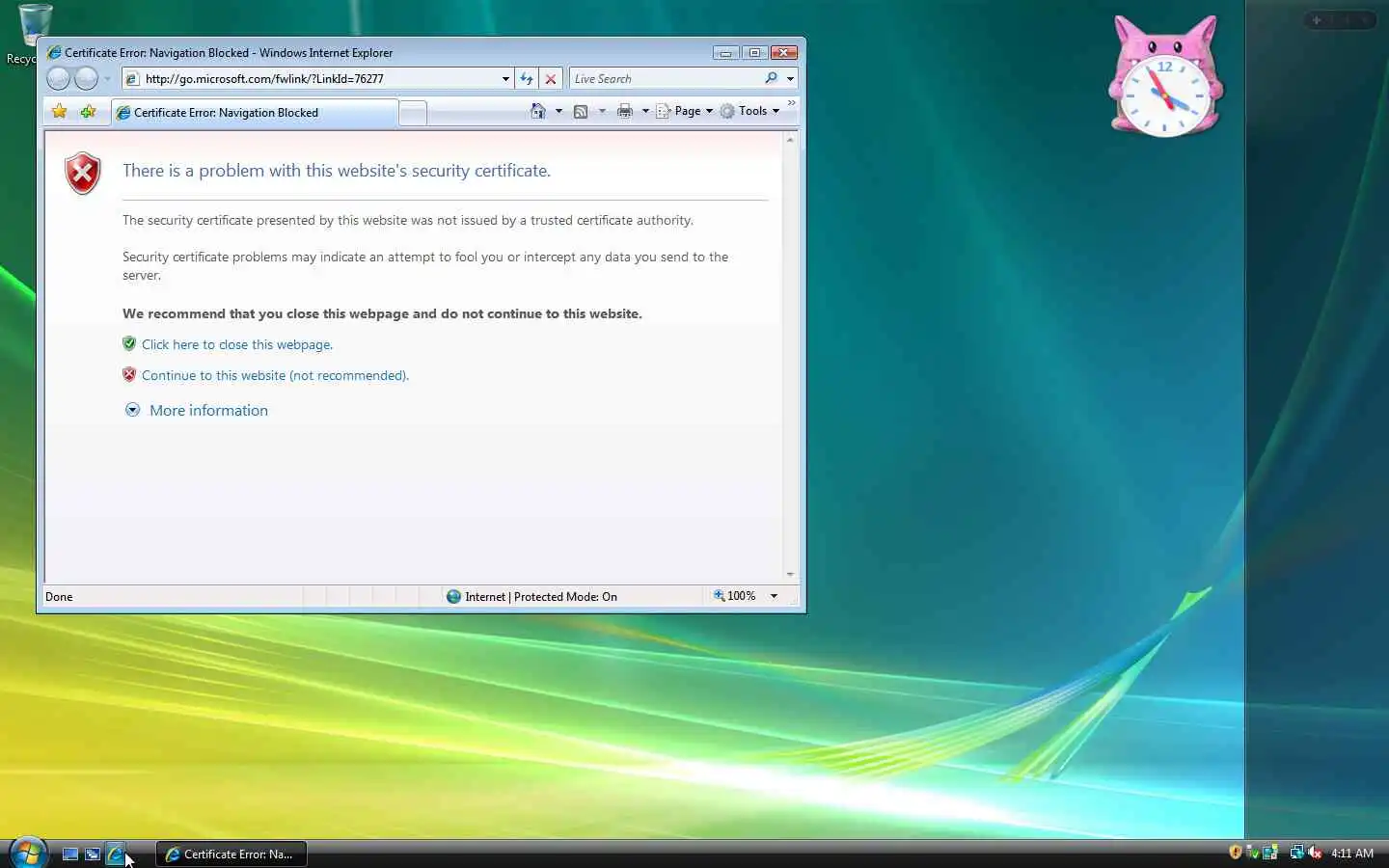
Task: Click the Internet Explorer title bar icon
Action: point(54,53)
